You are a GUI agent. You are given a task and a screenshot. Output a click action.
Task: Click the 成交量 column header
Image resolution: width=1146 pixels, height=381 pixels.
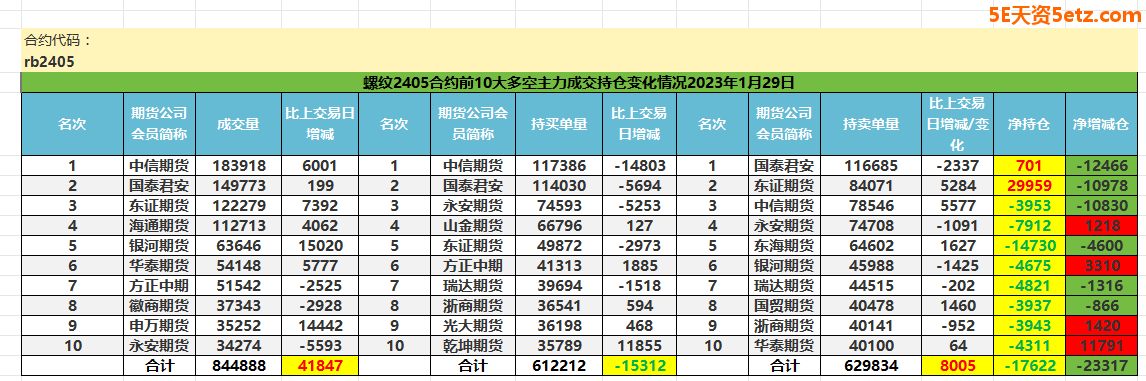[238, 124]
